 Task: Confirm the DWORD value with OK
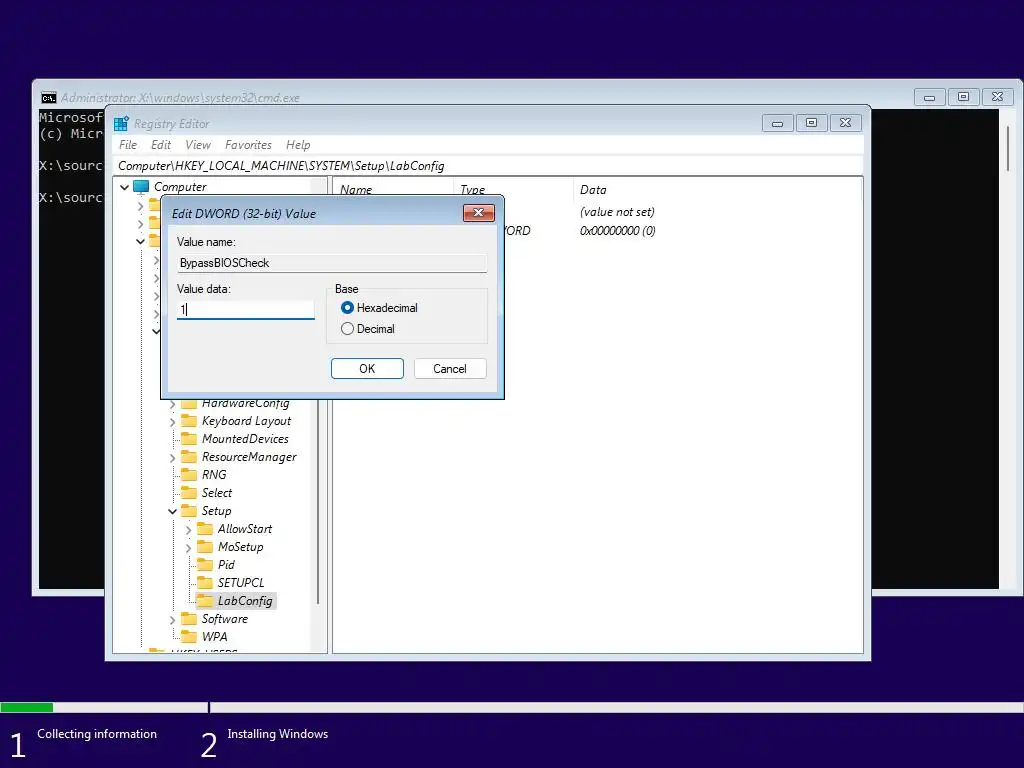coord(367,368)
